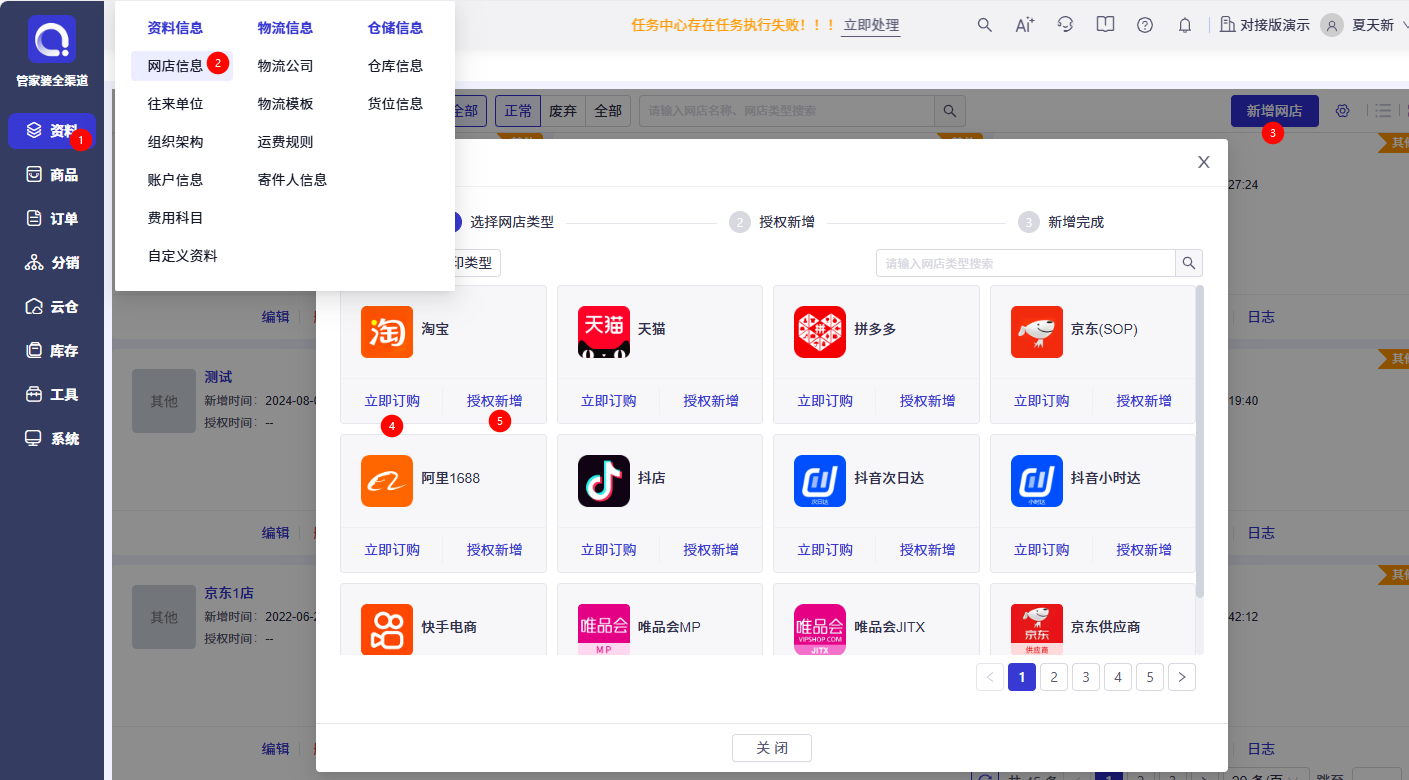This screenshot has width=1409, height=780.
Task: Open customer service headset icon
Action: [1065, 25]
